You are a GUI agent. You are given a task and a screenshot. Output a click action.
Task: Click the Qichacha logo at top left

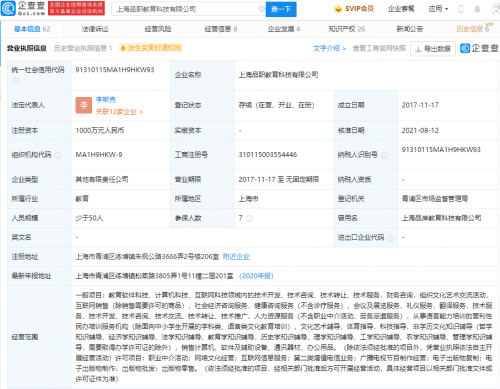tap(23, 8)
